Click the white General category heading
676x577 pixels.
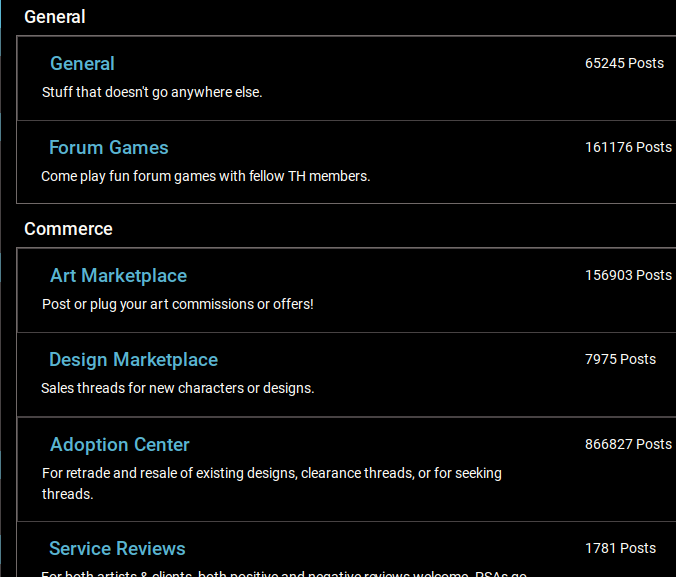(55, 17)
